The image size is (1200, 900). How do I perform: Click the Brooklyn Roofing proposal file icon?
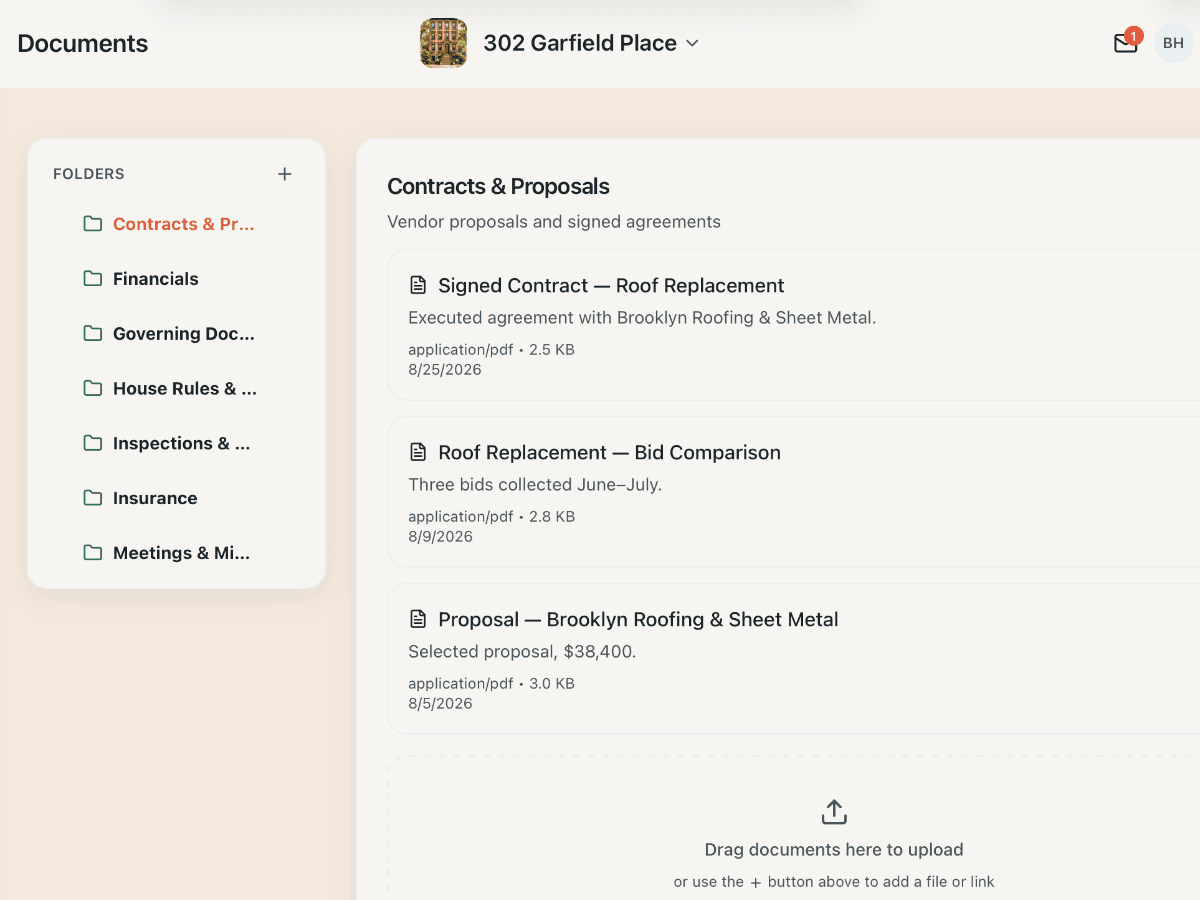tap(418, 620)
